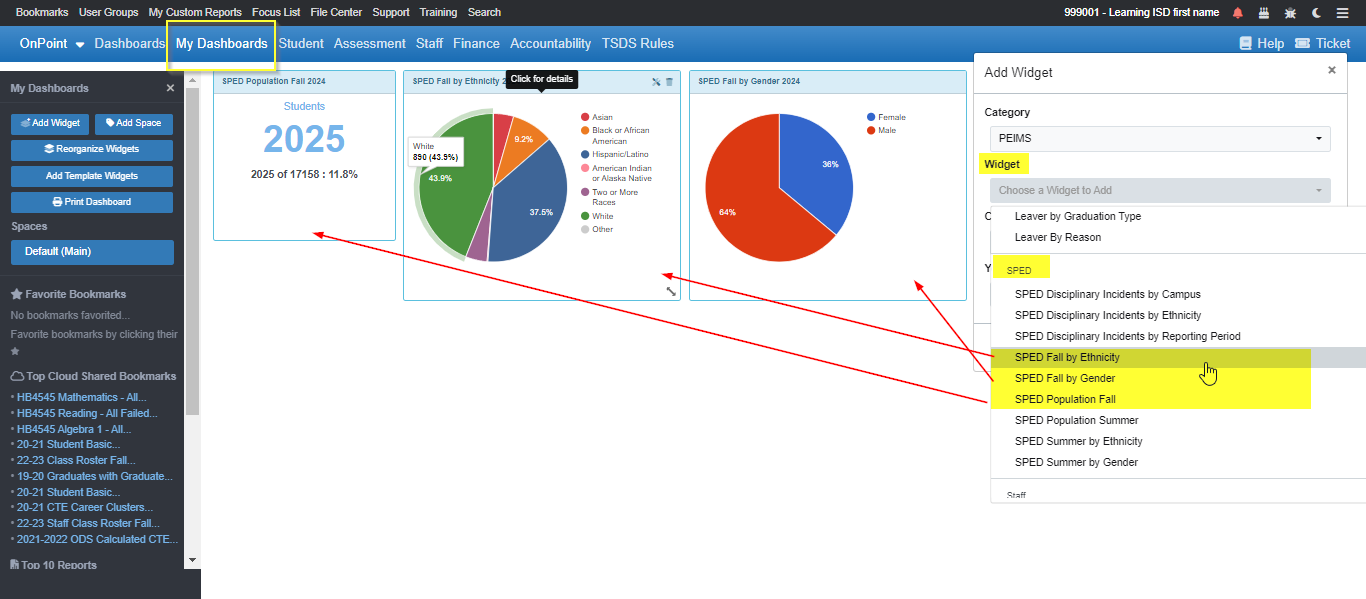Open the Category dropdown showing PEIMS

(1160, 138)
